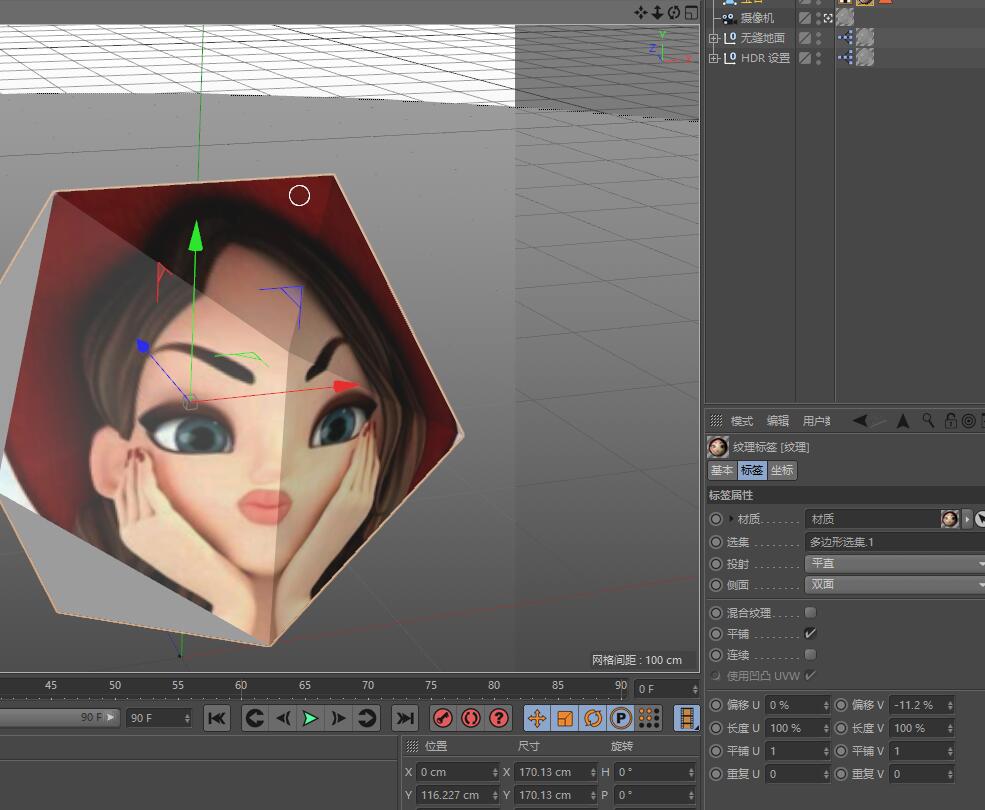Viewport: 985px width, 810px height.
Task: Click the 无缝地面 layer hierarchy tag
Action: tap(845, 38)
